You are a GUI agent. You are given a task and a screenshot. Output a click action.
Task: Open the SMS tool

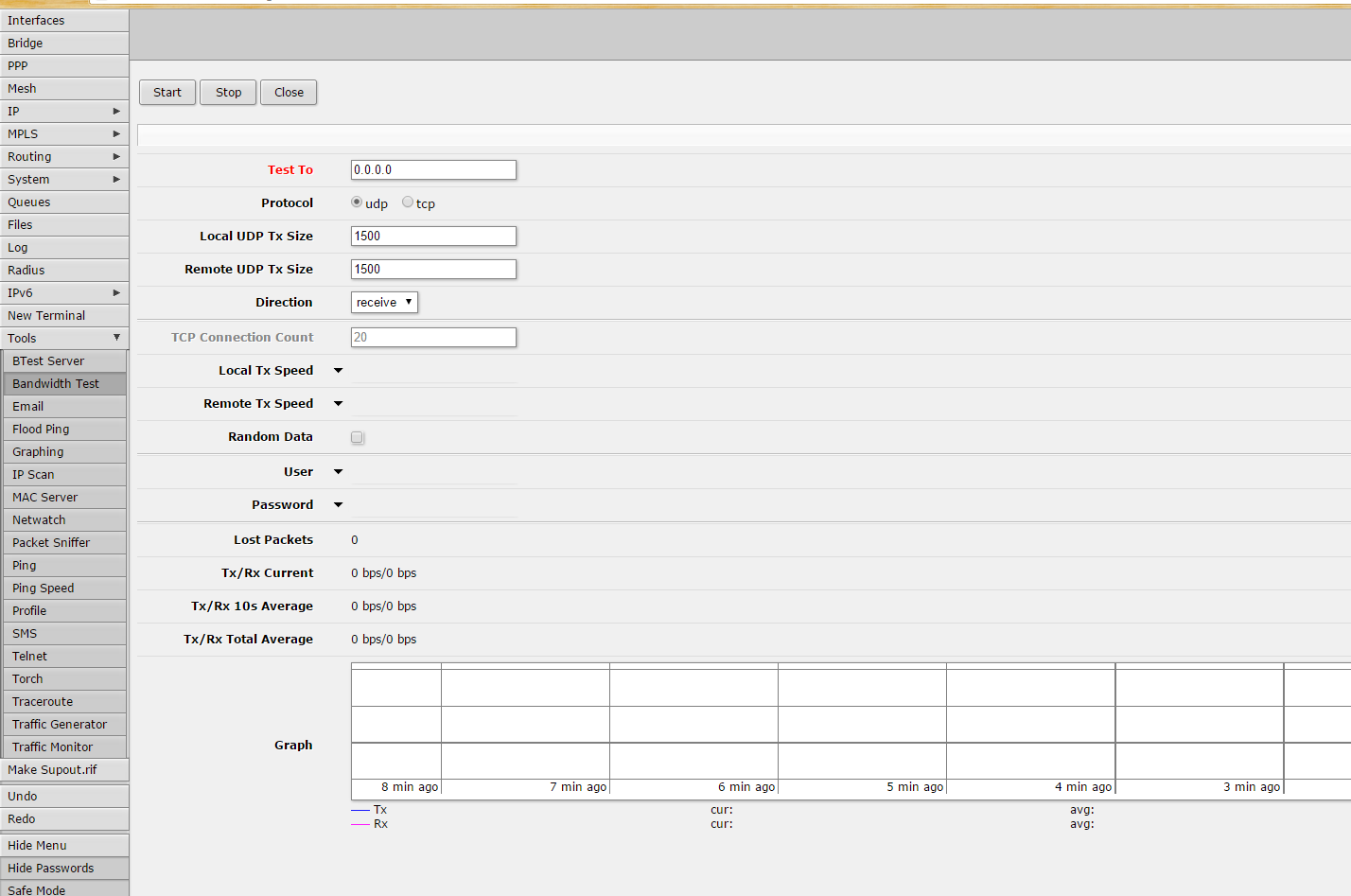click(x=65, y=634)
